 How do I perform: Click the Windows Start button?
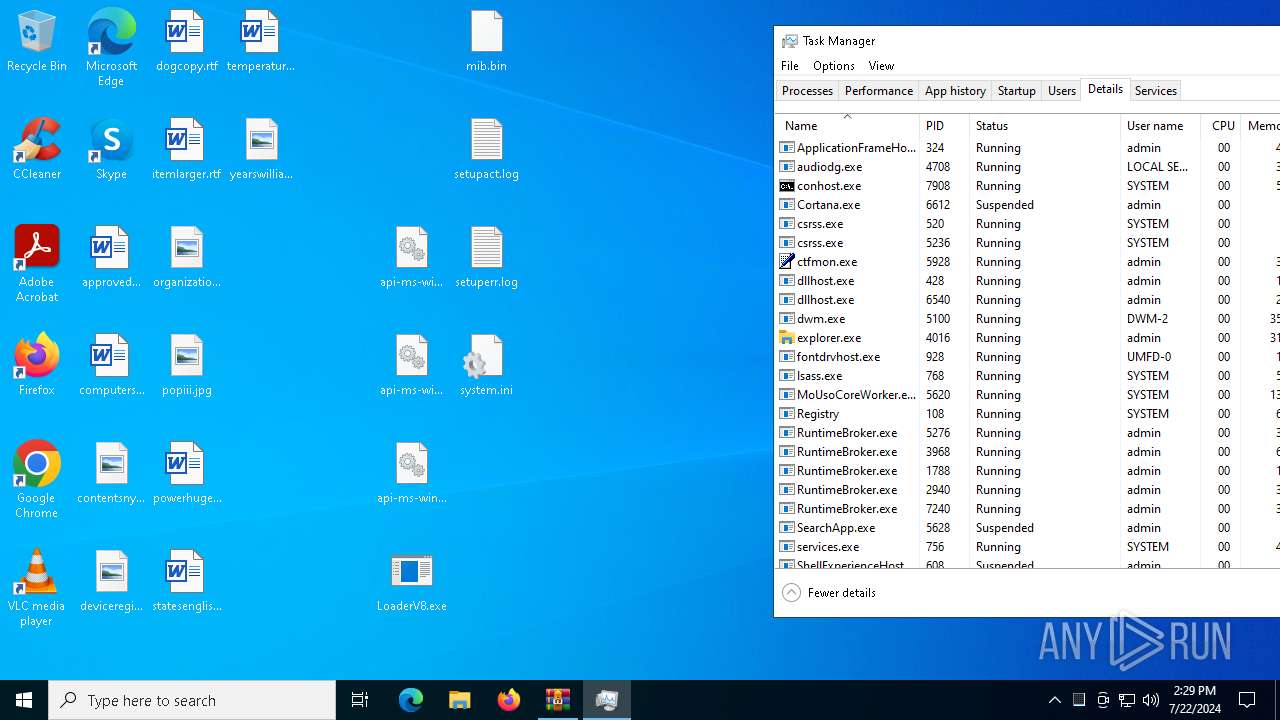tap(24, 700)
